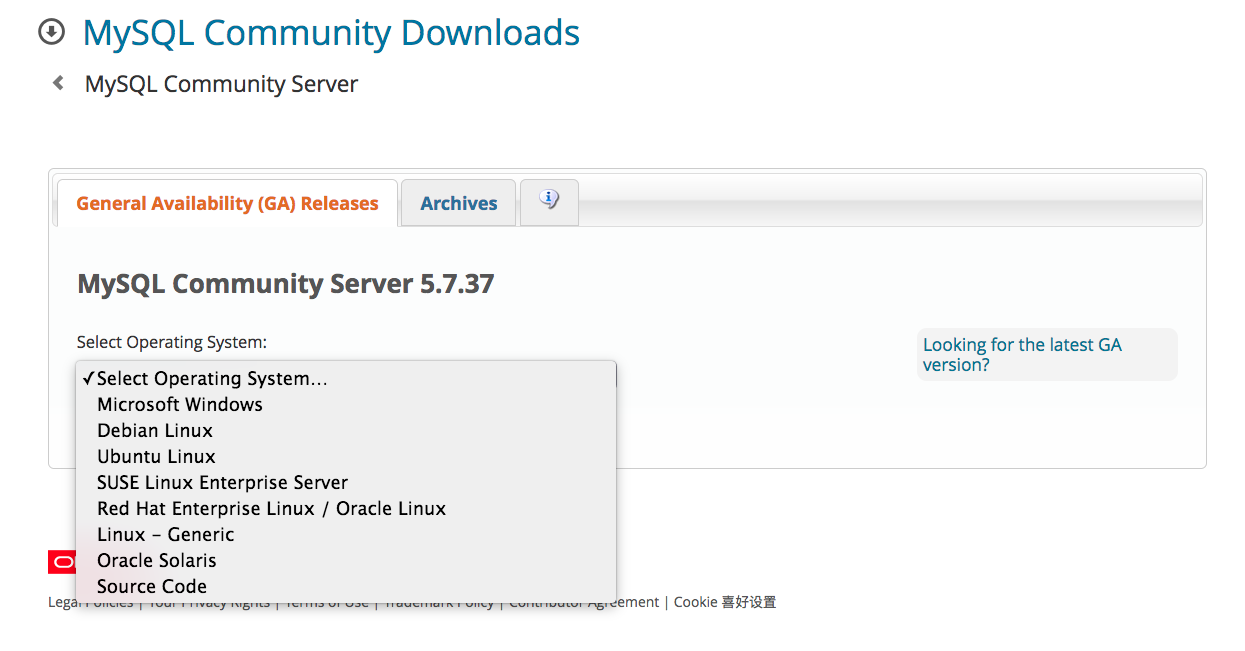Open the info bubble icon tab

click(549, 201)
